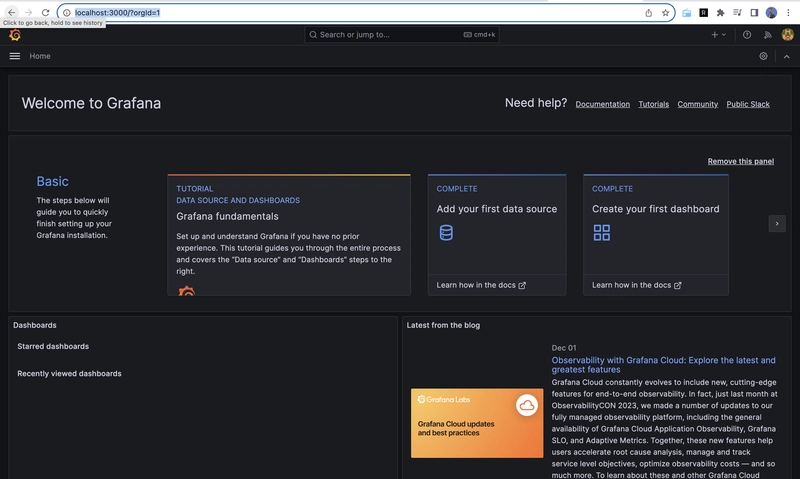The image size is (800, 479).
Task: Click the media control playlist icon
Action: pyautogui.click(x=737, y=13)
